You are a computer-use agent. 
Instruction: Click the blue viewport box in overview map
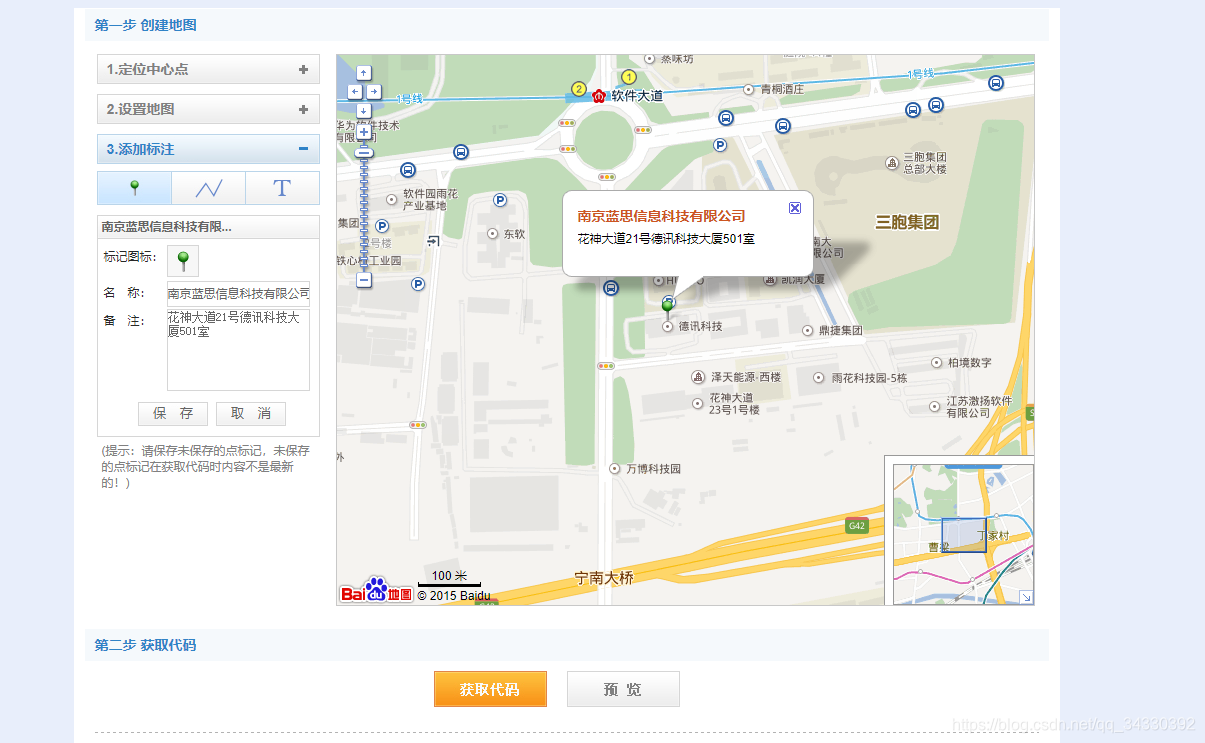(963, 534)
